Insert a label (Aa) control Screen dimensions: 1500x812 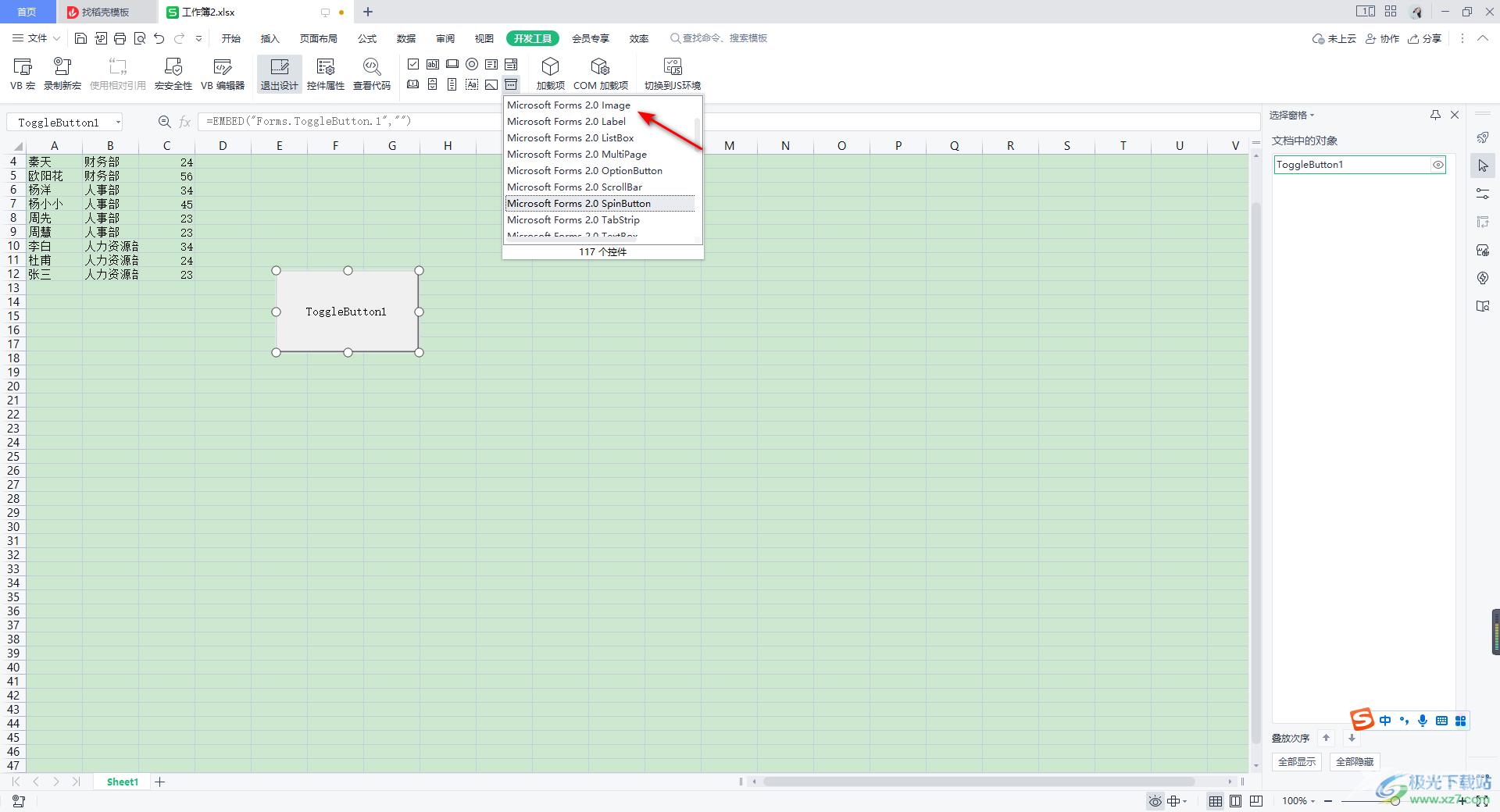[x=472, y=84]
